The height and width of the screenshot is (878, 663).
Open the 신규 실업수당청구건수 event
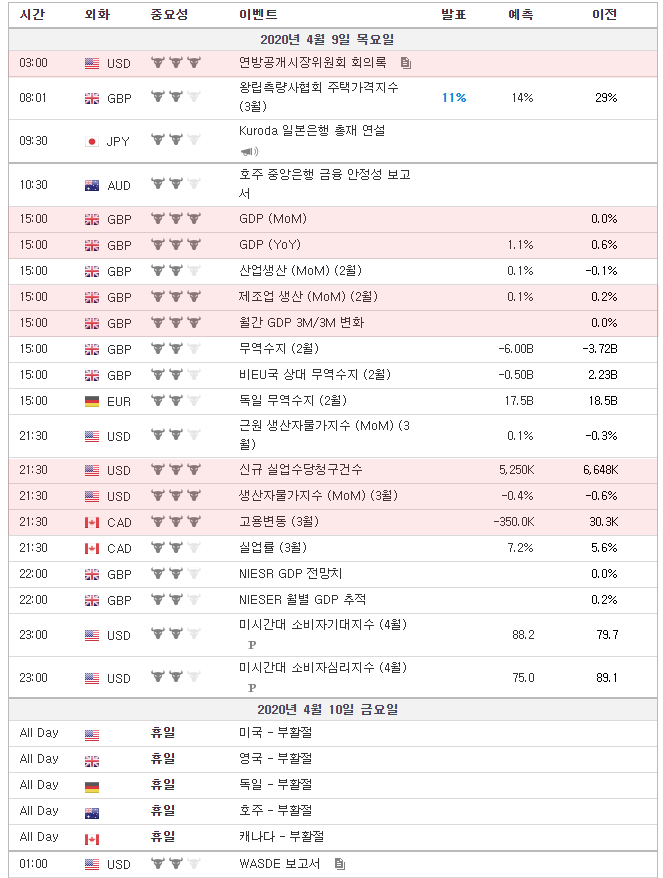click(x=301, y=469)
